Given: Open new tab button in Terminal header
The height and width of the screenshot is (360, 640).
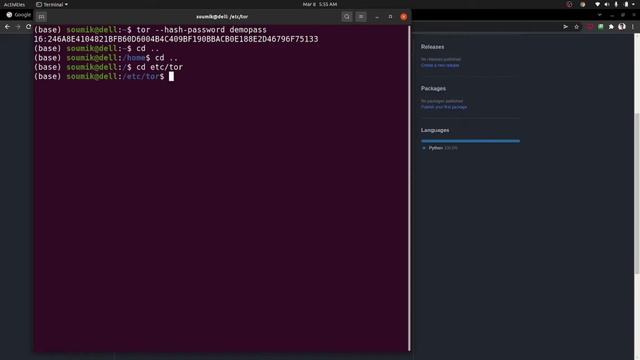Looking at the screenshot, I should tap(41, 17).
